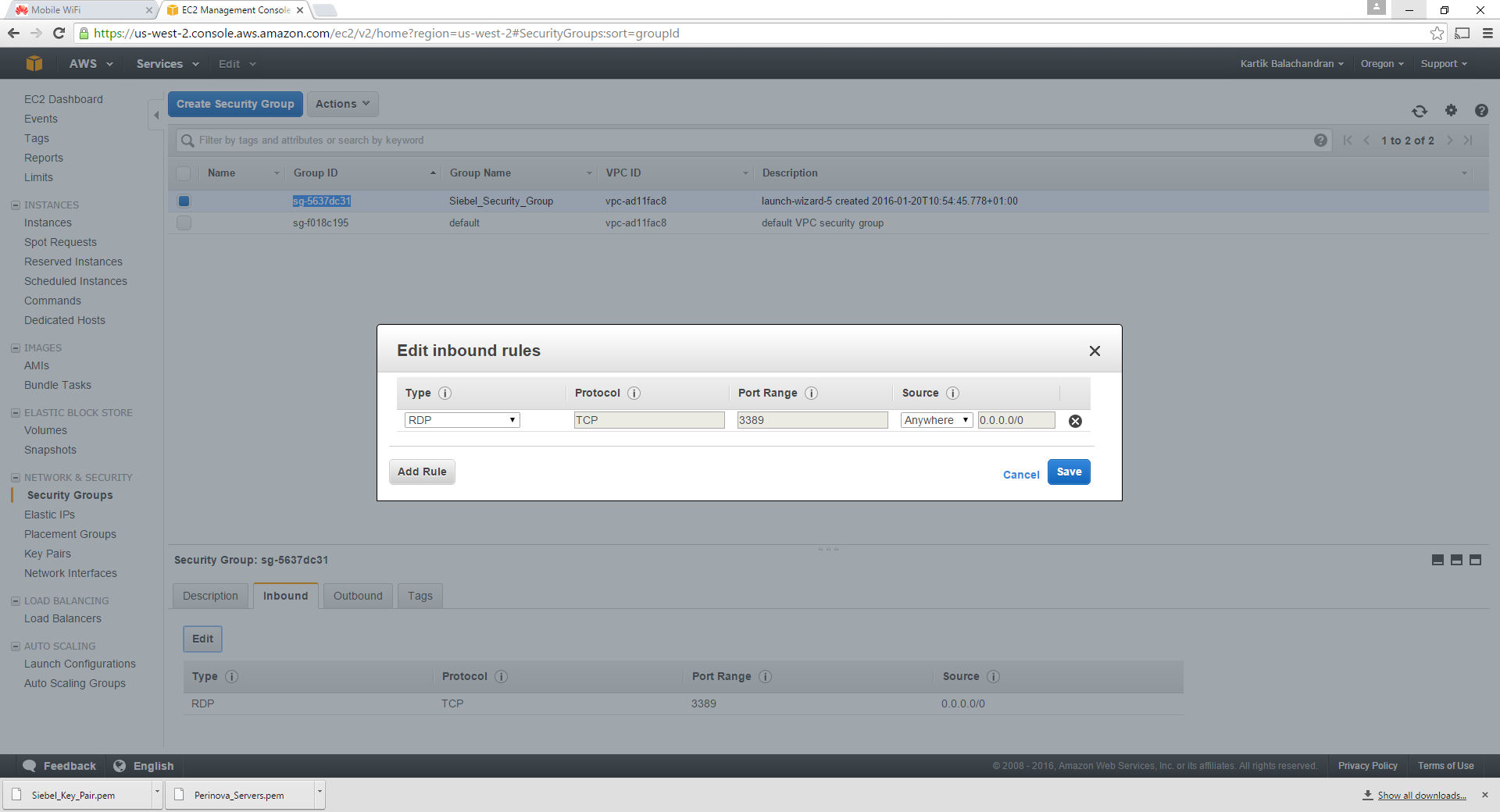Switch to the Outbound tab
This screenshot has width=1500, height=812.
click(358, 596)
